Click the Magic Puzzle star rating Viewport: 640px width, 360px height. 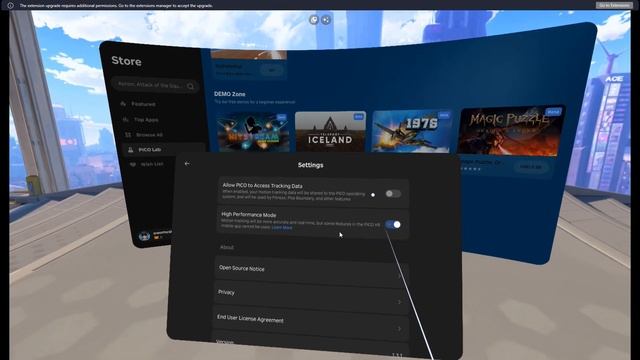[x=471, y=169]
